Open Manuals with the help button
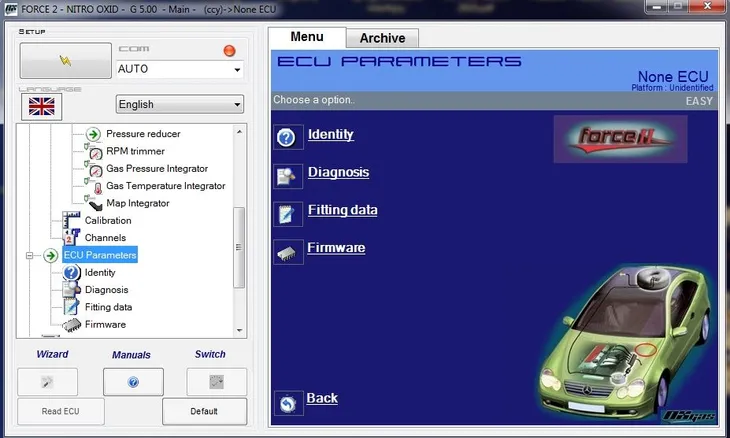The width and height of the screenshot is (730, 438). [132, 382]
